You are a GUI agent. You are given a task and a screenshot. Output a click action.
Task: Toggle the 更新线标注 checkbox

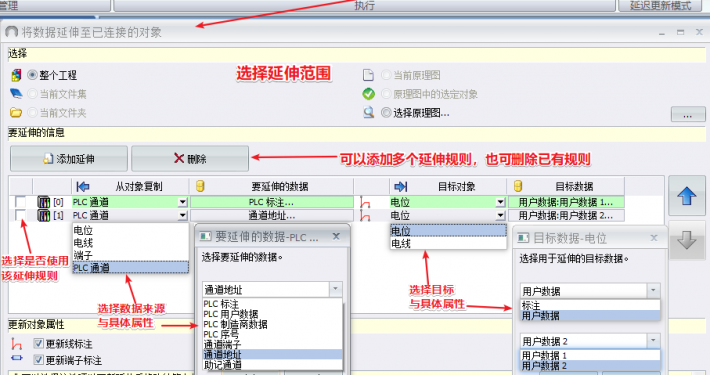(39, 344)
